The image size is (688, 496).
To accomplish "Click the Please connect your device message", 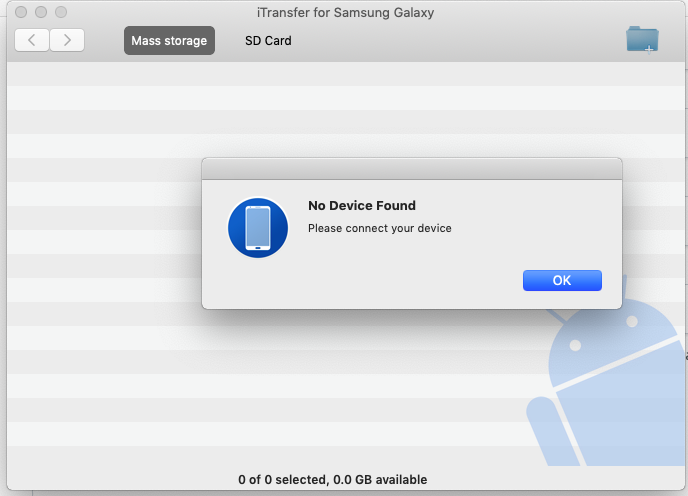I will (x=380, y=228).
